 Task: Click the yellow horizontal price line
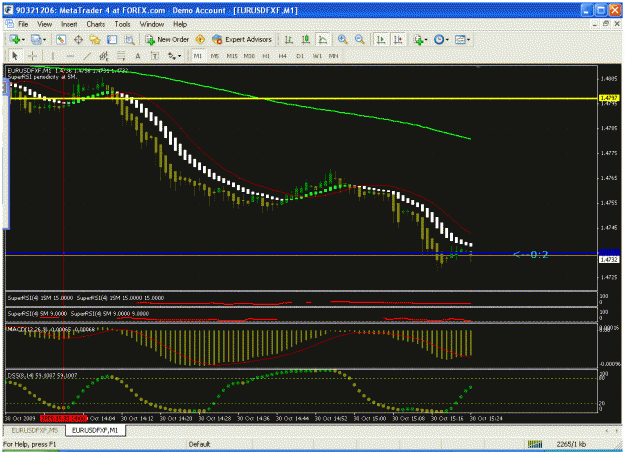(x=303, y=98)
